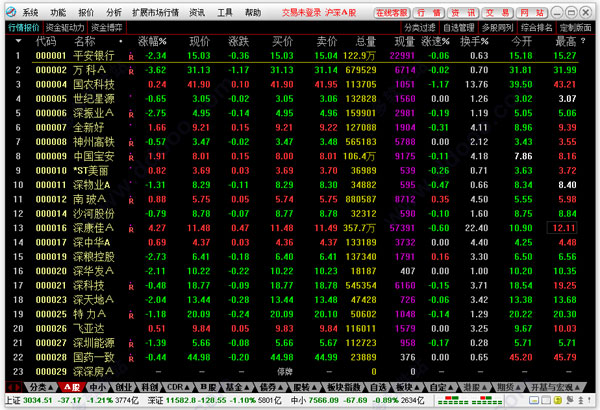Viewport: 600px width, 410px height.
Task: Select the 科创 bottom tab
Action: tap(149, 387)
